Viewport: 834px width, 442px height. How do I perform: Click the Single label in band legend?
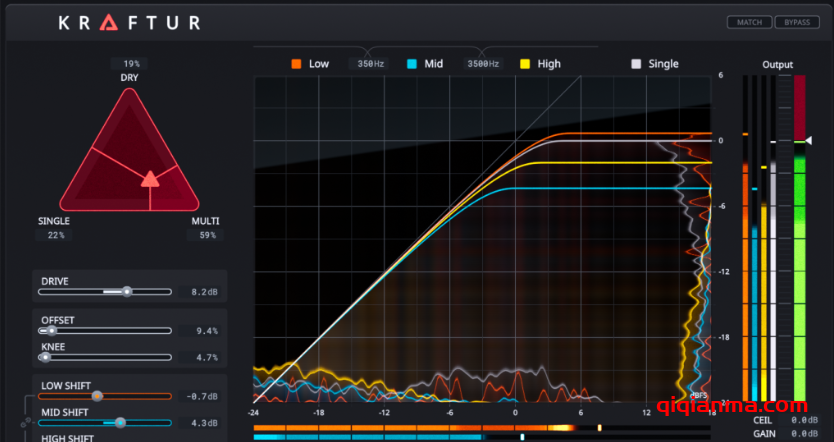(x=663, y=64)
